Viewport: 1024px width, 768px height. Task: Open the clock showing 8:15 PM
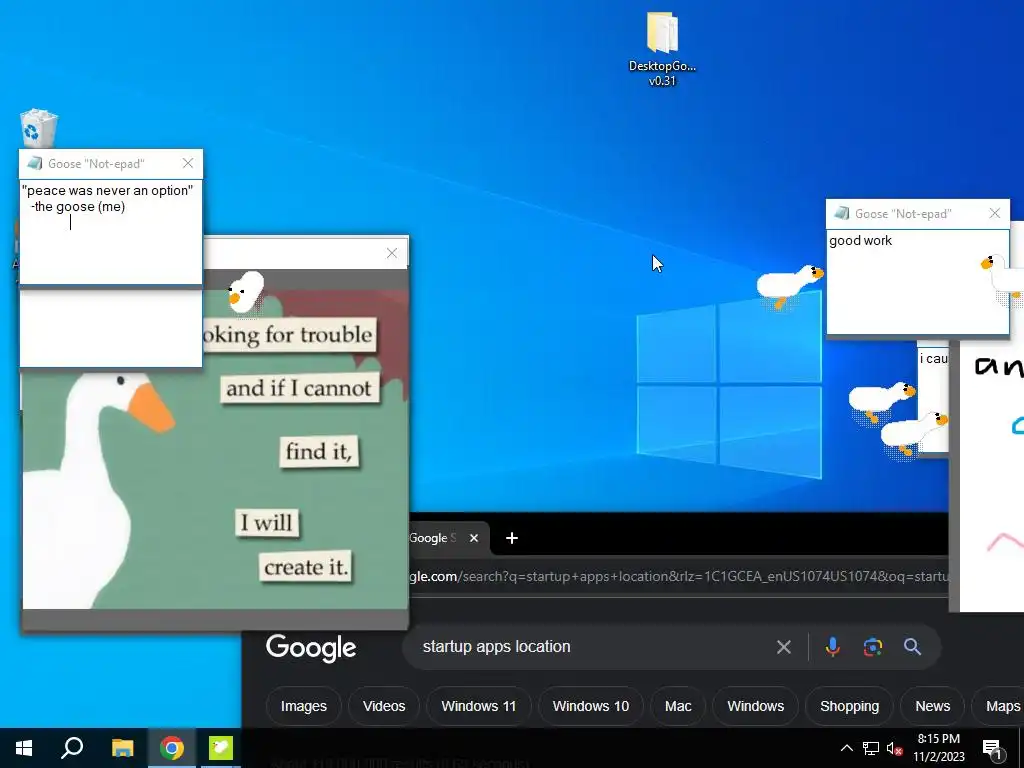[x=938, y=748]
